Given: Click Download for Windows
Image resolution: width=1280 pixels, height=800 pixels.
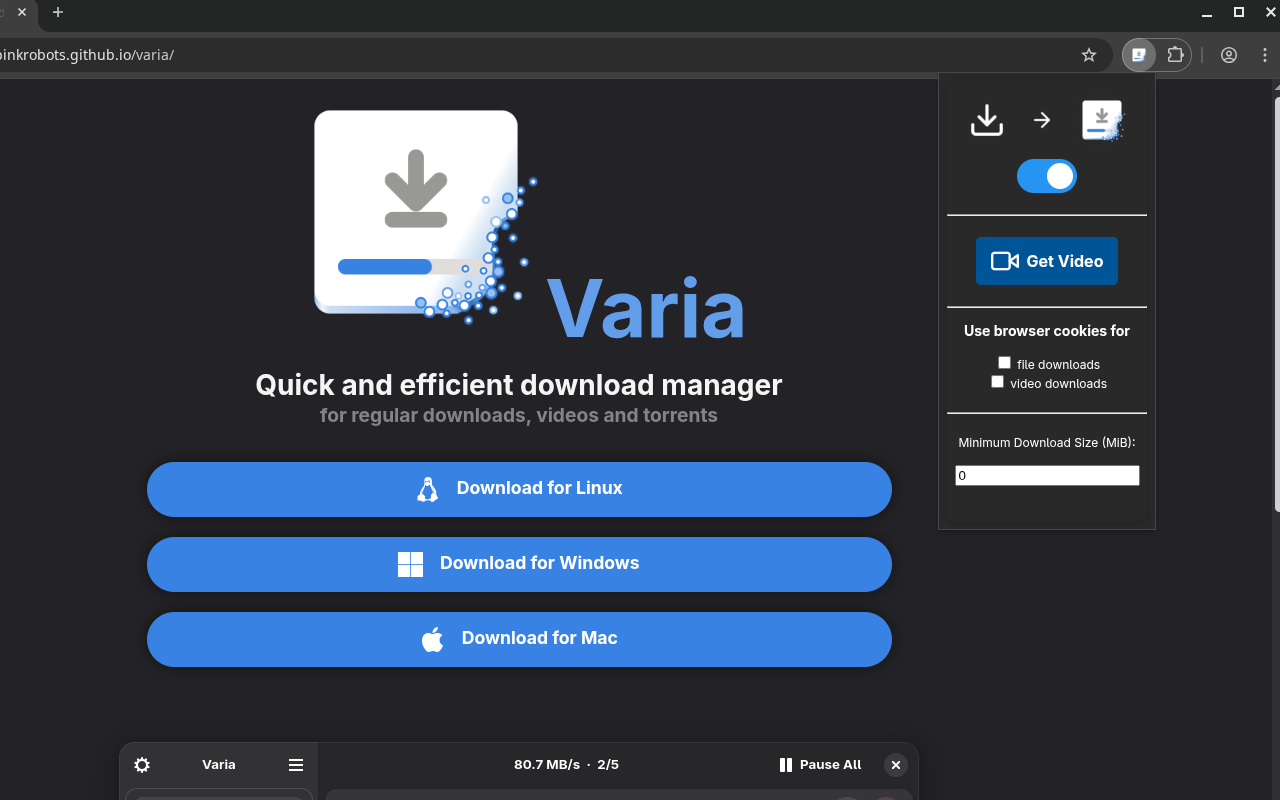Looking at the screenshot, I should (519, 564).
